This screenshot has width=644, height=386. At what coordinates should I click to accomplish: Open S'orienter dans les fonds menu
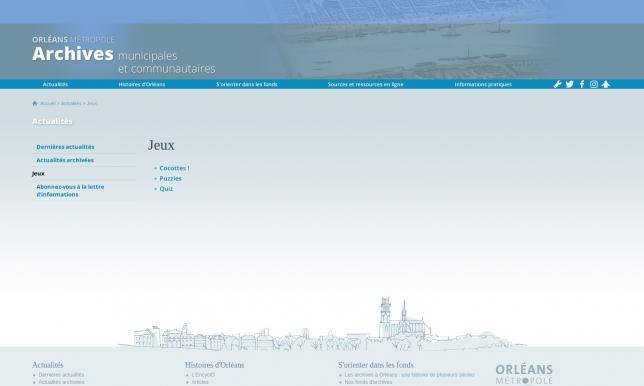(x=247, y=85)
